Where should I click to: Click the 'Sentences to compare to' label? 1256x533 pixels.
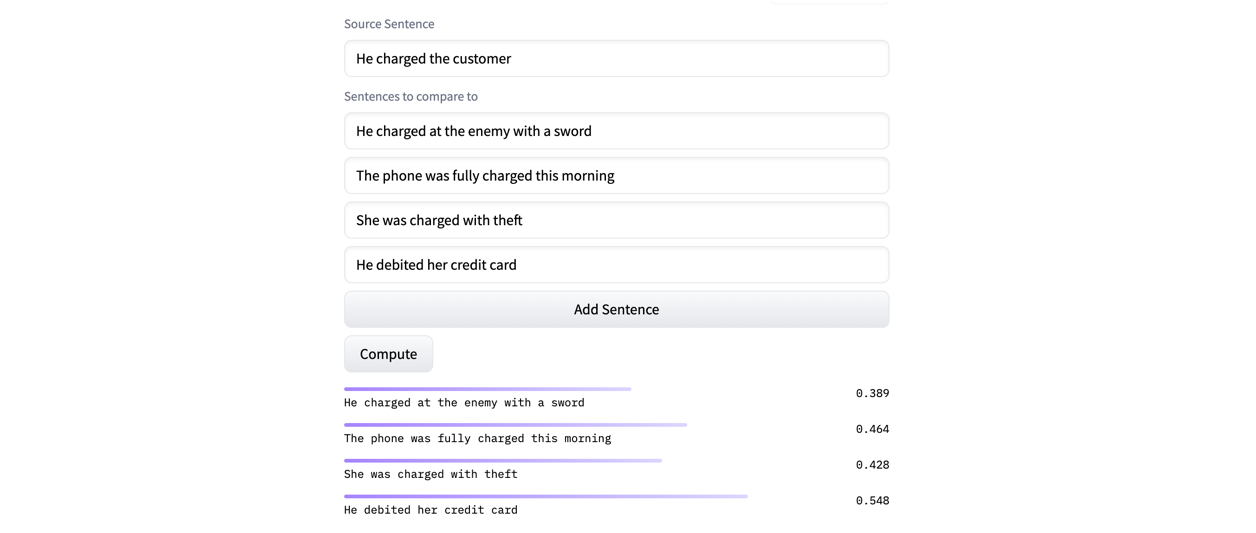[x=411, y=96]
